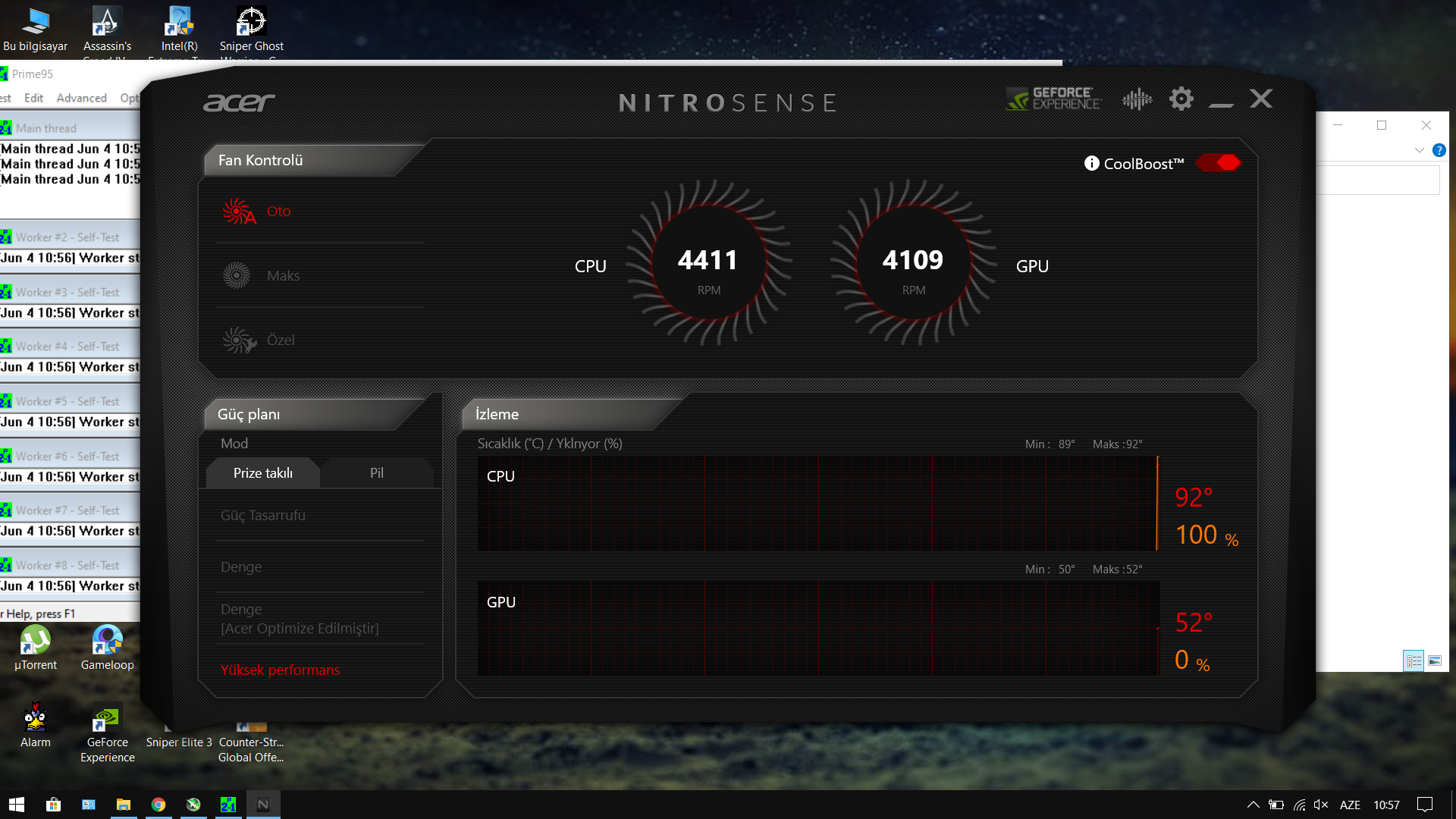Open Advanced menu in Prime95

coord(81,98)
